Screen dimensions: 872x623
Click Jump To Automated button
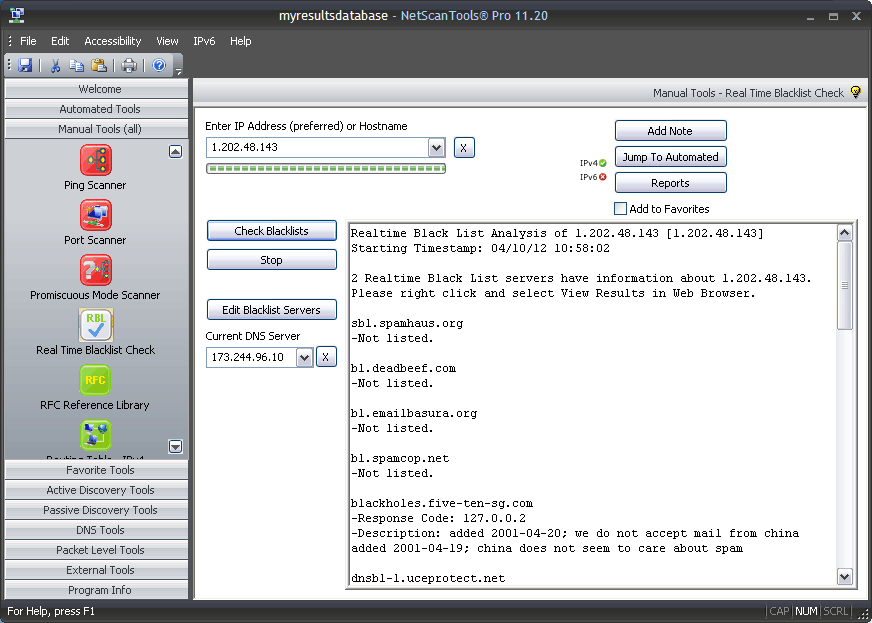click(x=670, y=157)
